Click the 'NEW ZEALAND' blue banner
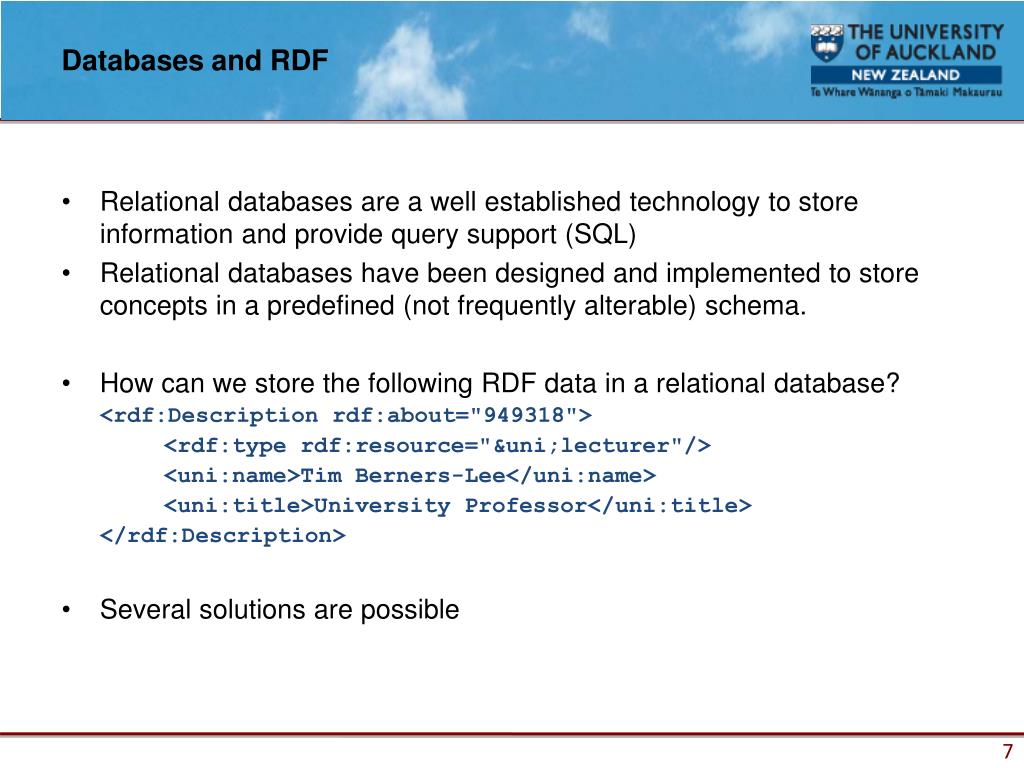Viewport: 1024px width, 768px height. (x=906, y=74)
